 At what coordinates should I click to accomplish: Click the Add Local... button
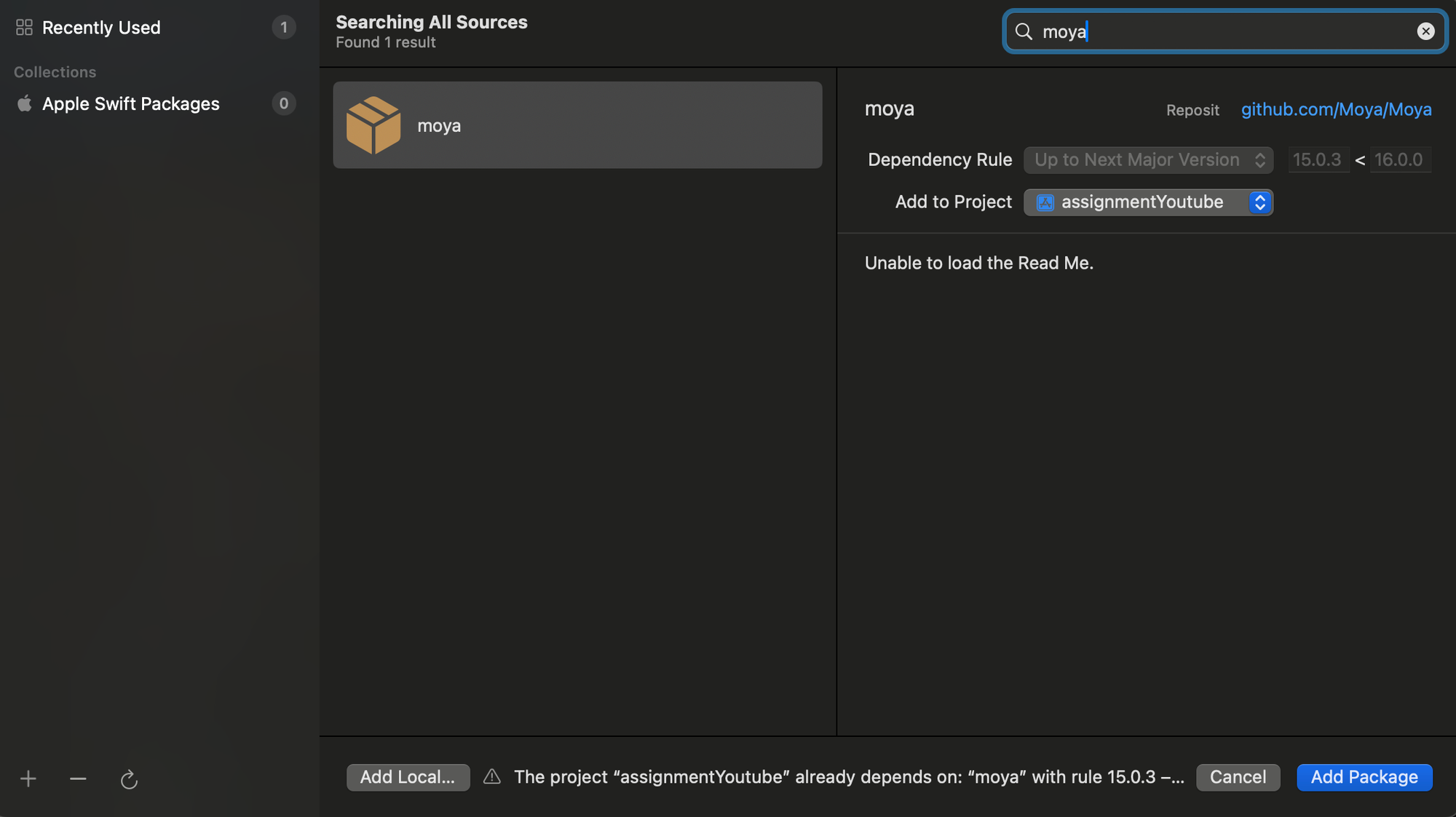coord(408,777)
